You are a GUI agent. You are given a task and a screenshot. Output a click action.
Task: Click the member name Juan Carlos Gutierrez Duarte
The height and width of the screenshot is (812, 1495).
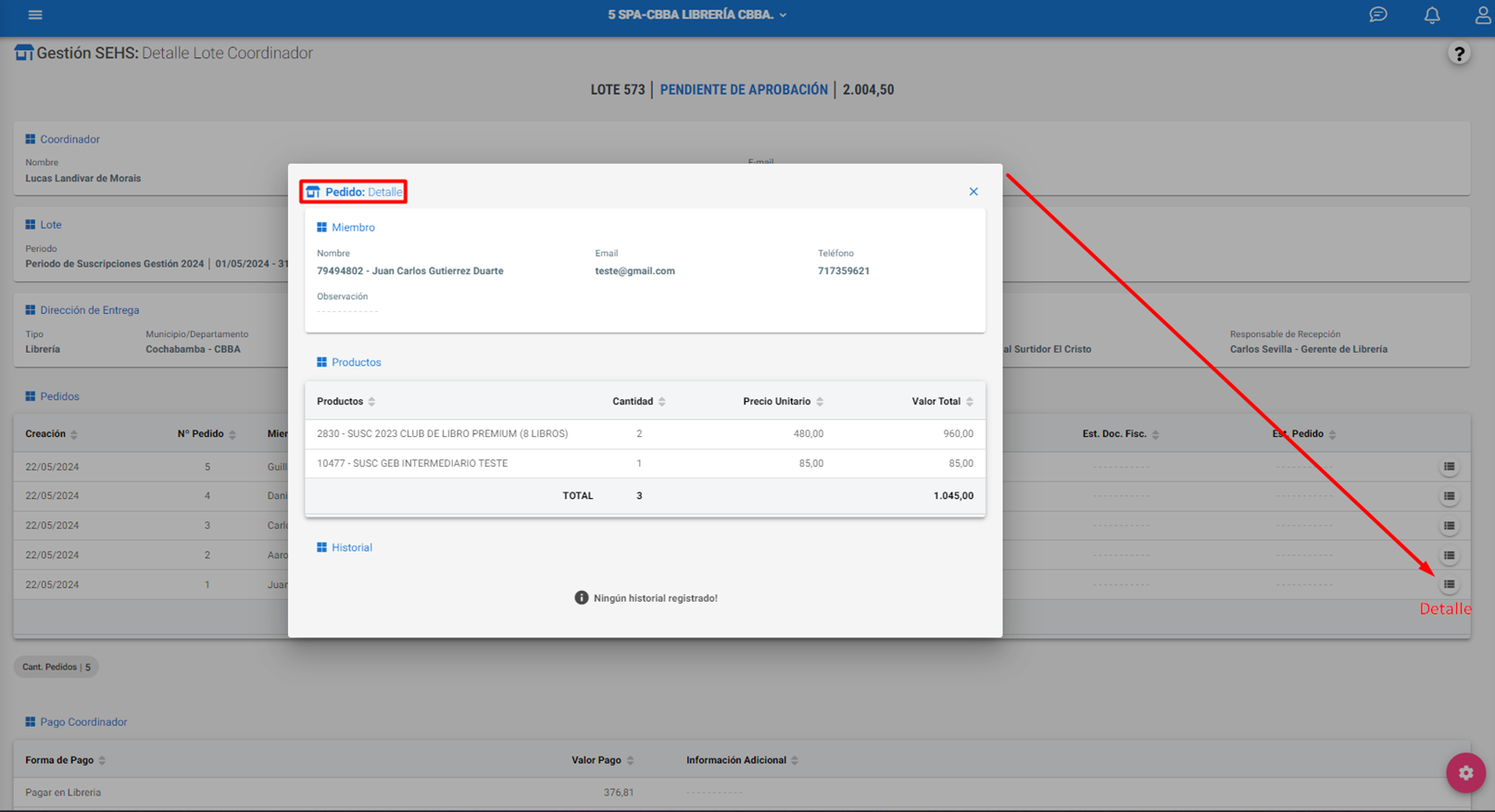(x=437, y=271)
